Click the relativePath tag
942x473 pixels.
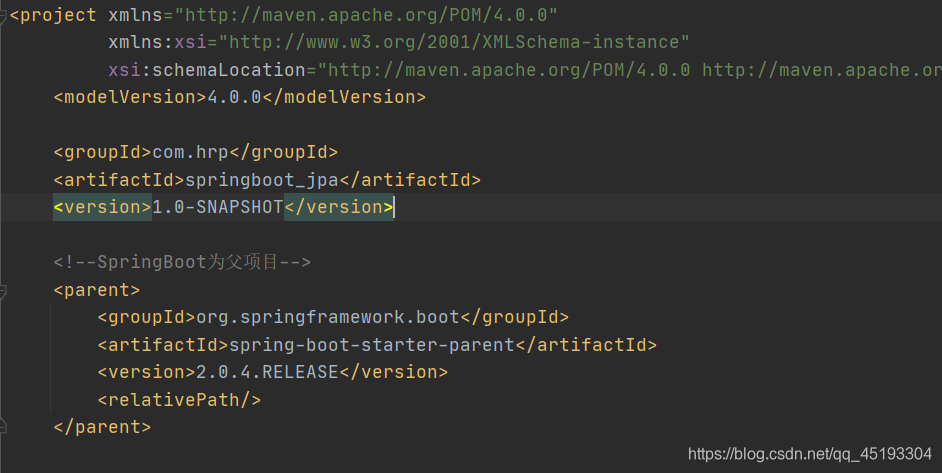tap(179, 400)
